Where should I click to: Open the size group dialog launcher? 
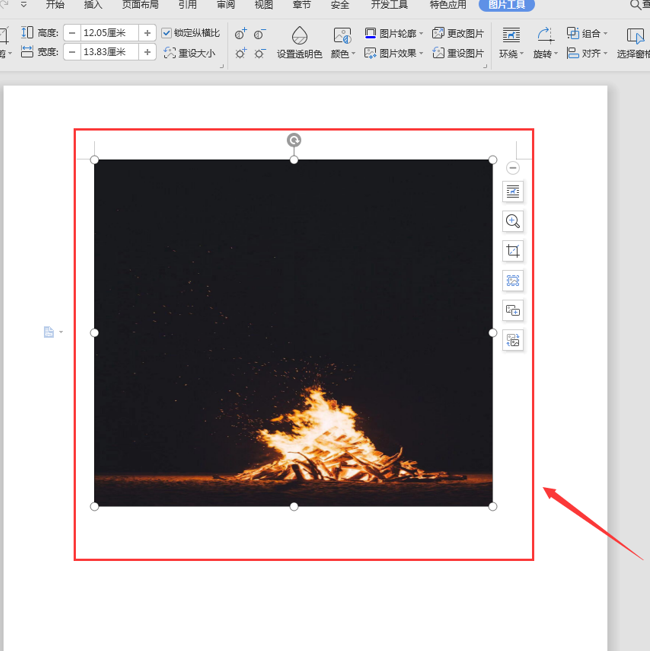pos(222,66)
